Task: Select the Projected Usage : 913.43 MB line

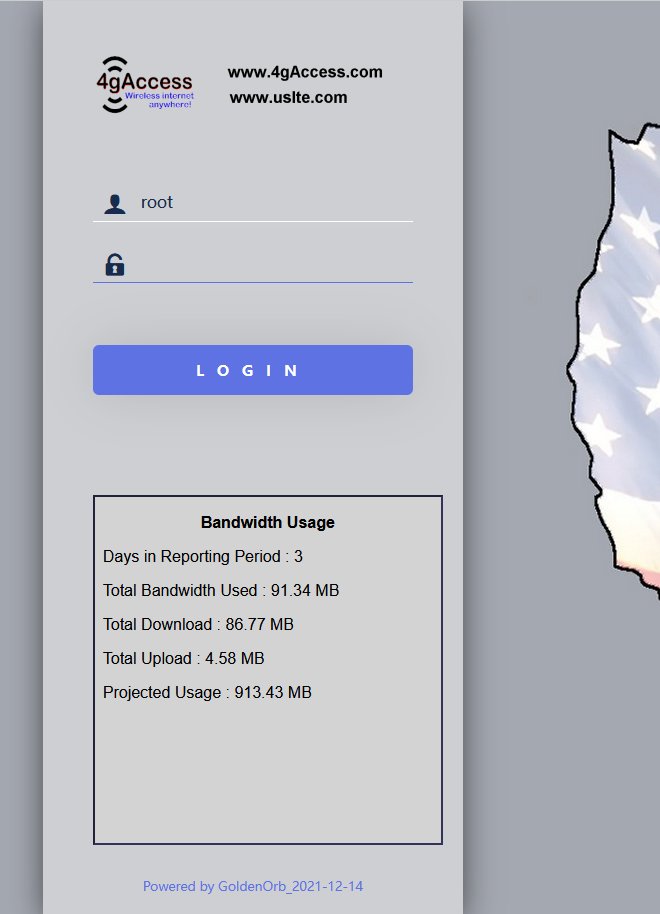Action: click(208, 692)
